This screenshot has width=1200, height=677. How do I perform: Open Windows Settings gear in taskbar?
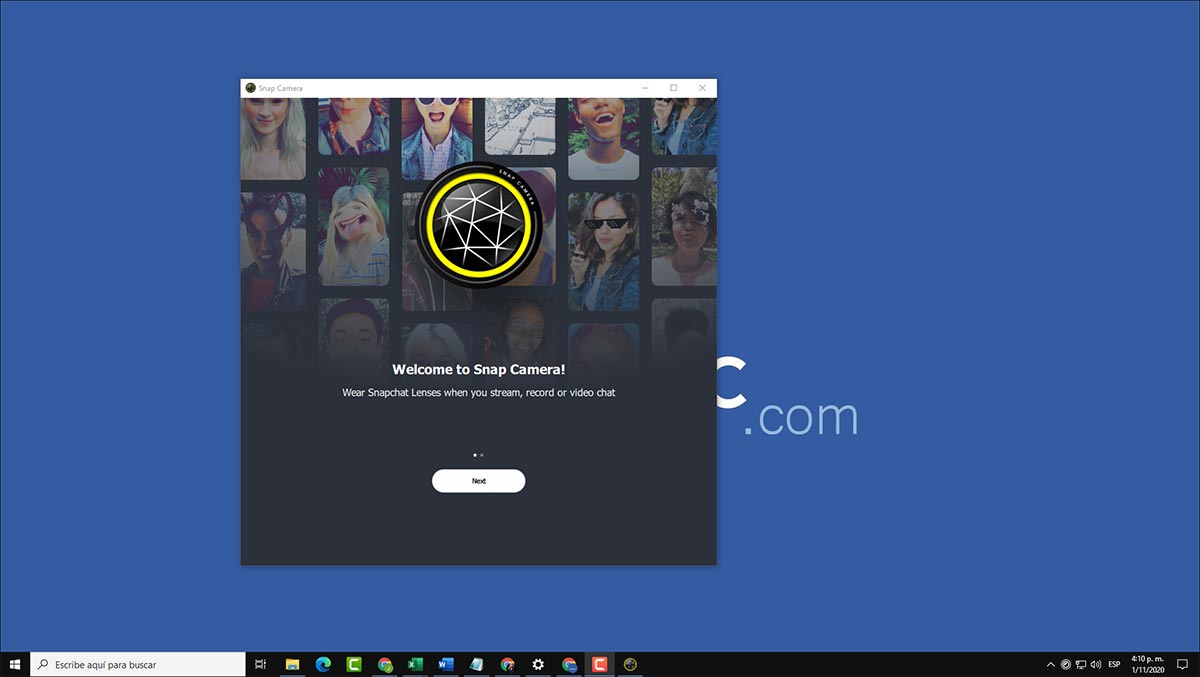[x=538, y=664]
